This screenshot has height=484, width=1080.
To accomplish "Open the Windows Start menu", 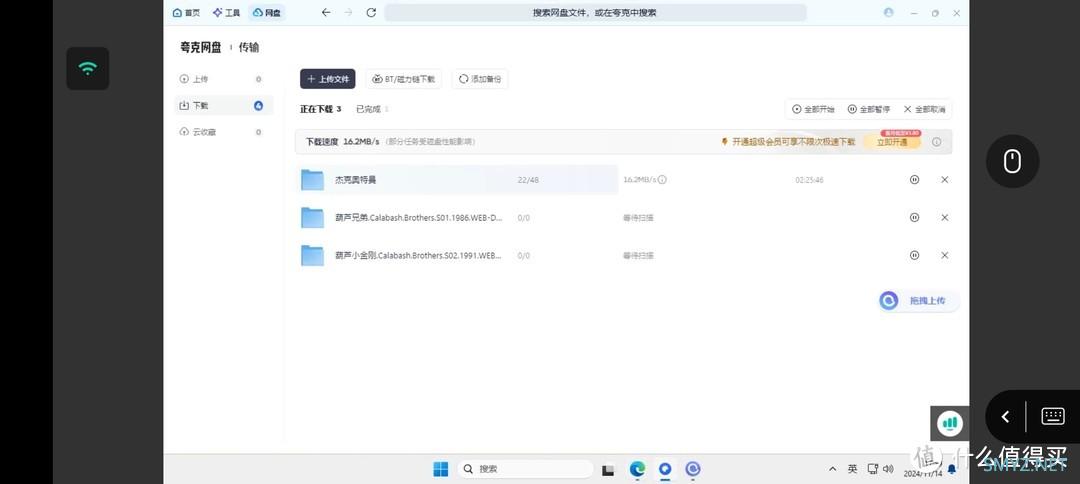I will pos(441,469).
